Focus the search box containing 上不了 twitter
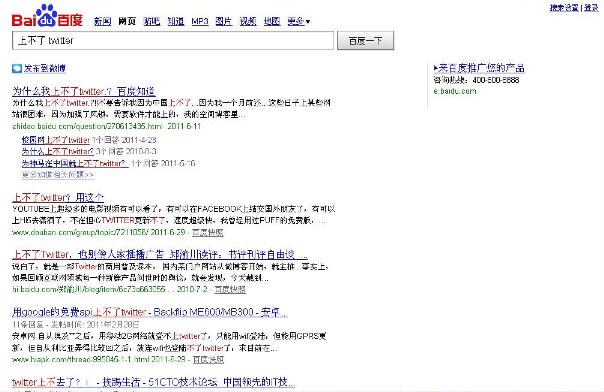 (x=173, y=40)
